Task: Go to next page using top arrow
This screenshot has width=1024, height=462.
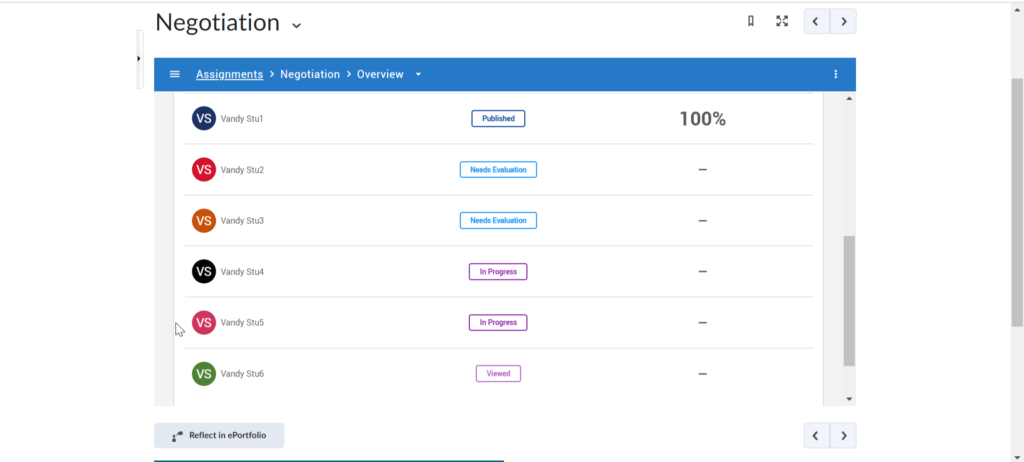Action: click(x=843, y=21)
